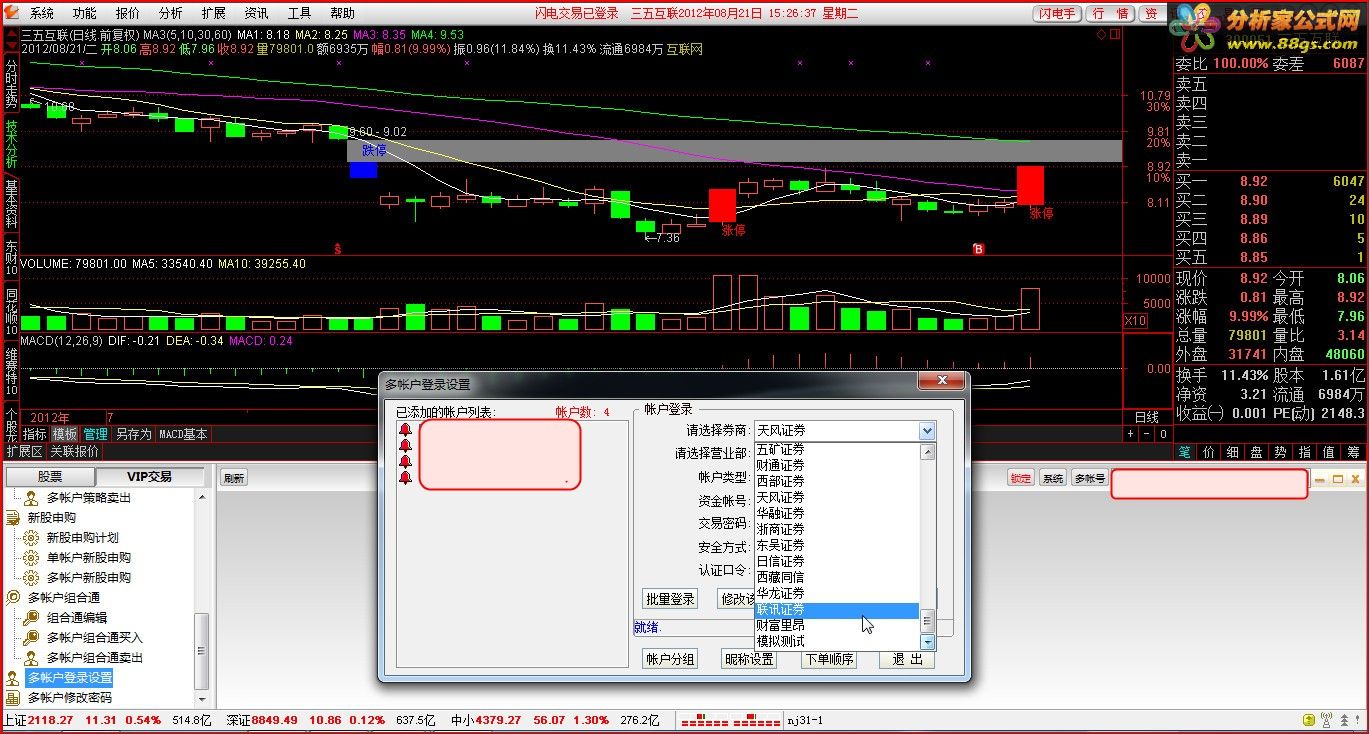
Task: Click the note icon beside 新股申购
Action: point(13,518)
